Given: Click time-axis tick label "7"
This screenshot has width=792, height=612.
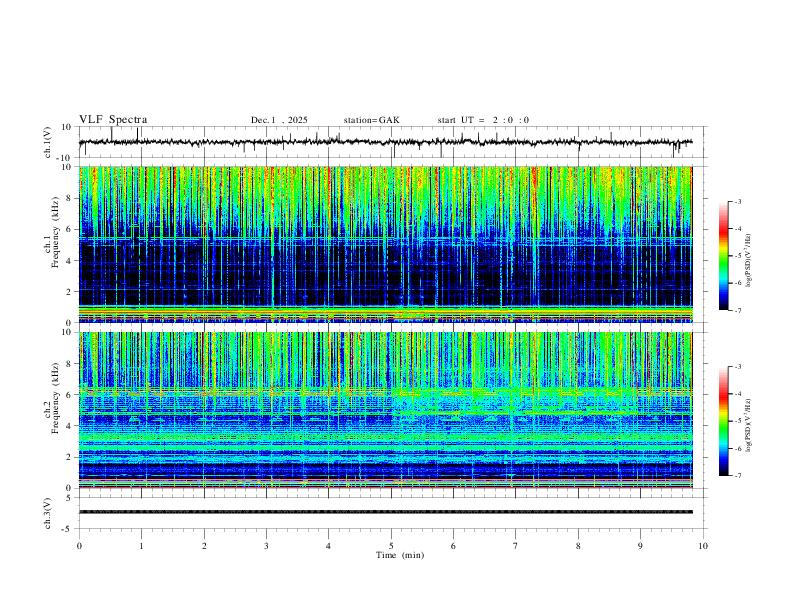Looking at the screenshot, I should click(516, 546).
